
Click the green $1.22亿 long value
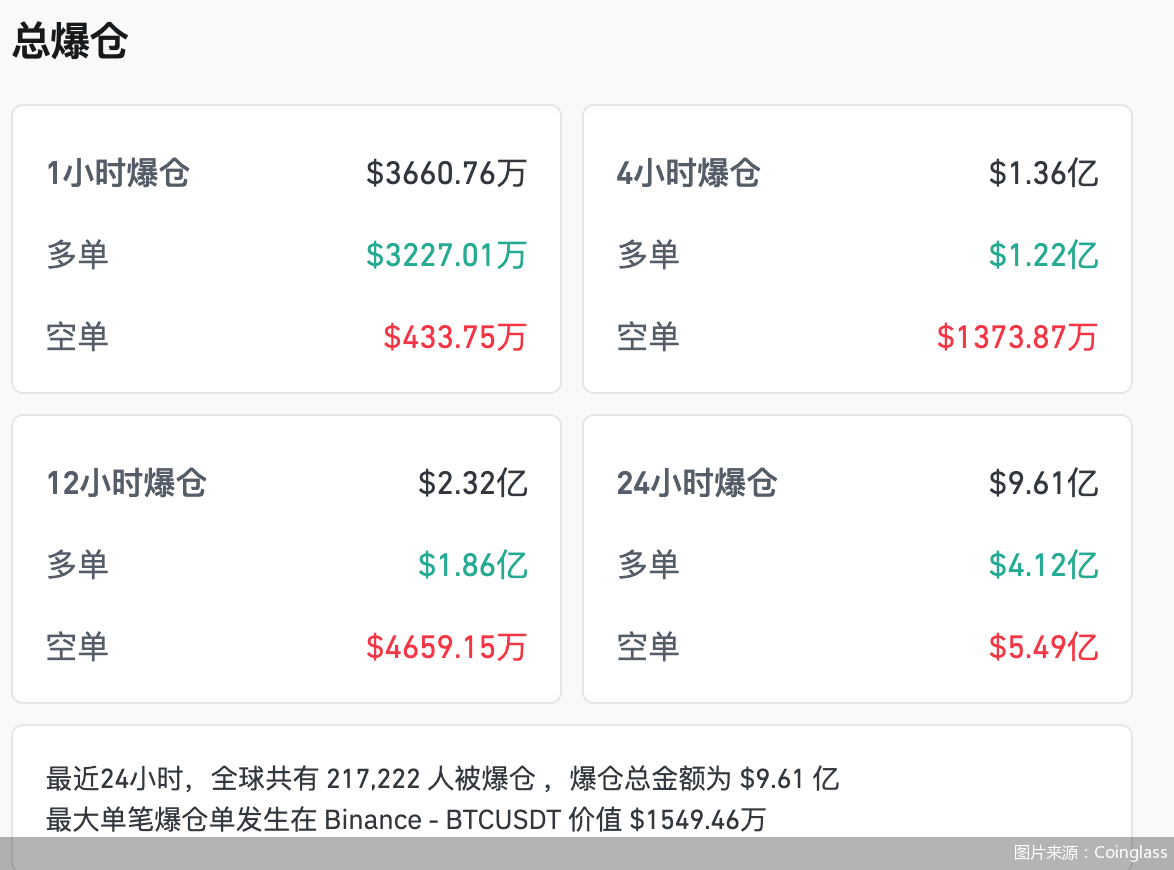tap(1043, 255)
